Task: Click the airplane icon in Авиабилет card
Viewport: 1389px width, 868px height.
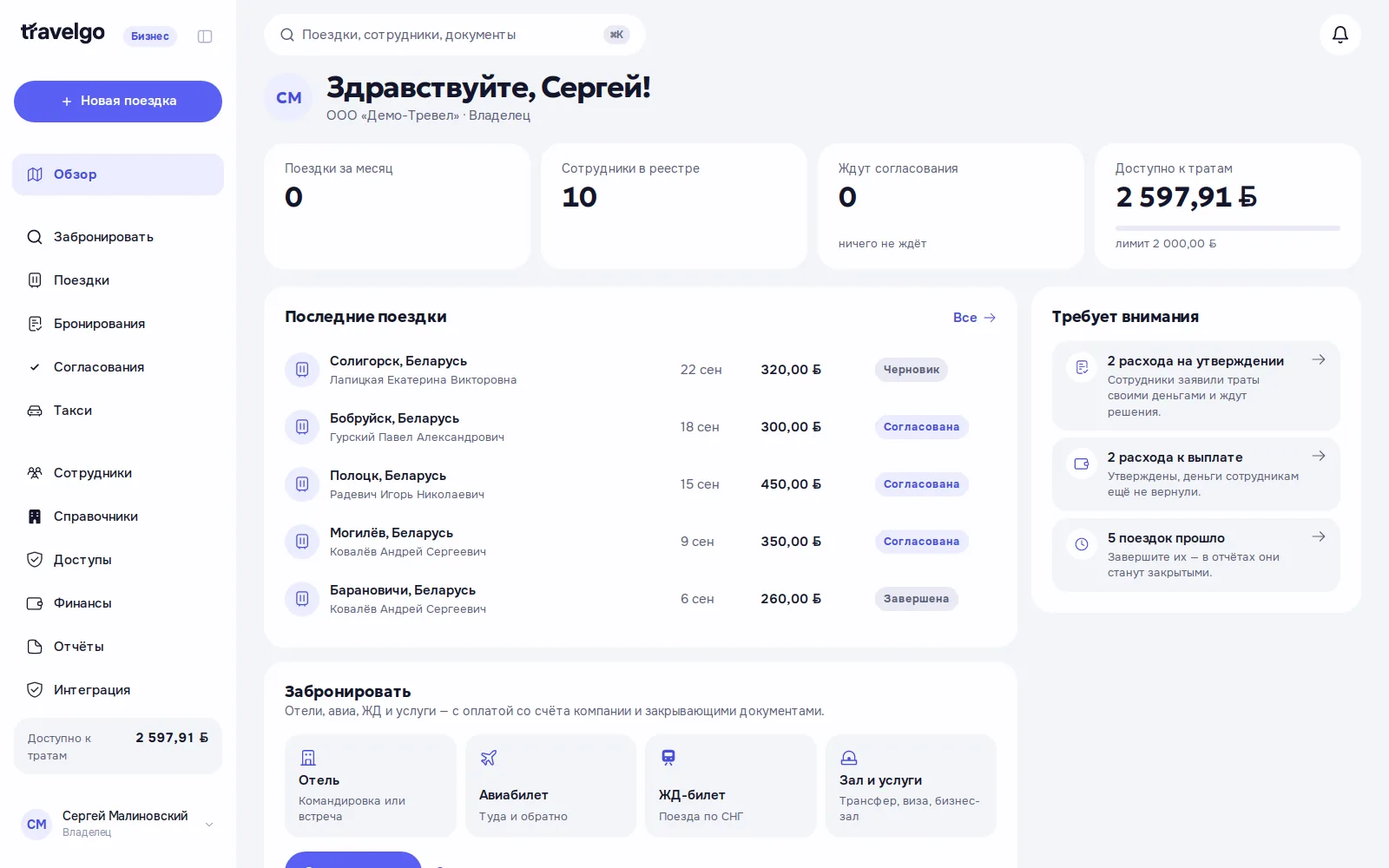Action: [489, 758]
